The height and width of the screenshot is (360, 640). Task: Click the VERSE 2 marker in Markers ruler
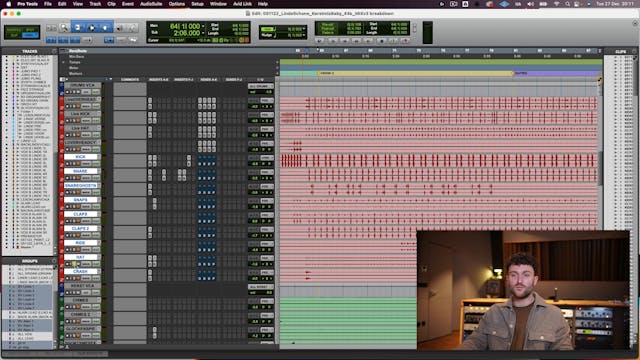click(x=327, y=73)
